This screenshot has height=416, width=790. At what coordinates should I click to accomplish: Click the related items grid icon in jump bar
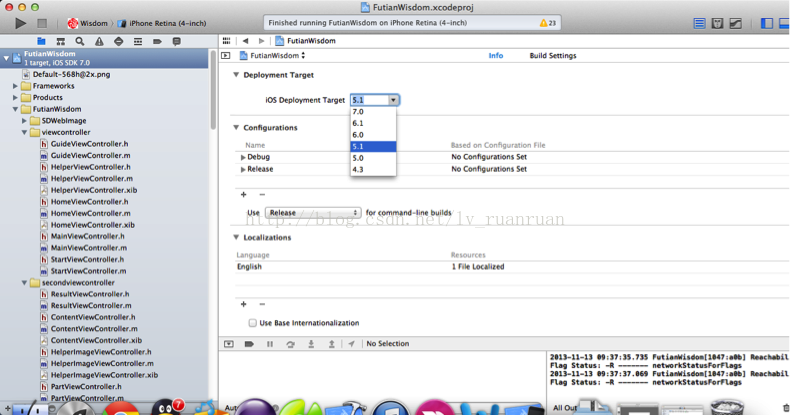pos(226,41)
